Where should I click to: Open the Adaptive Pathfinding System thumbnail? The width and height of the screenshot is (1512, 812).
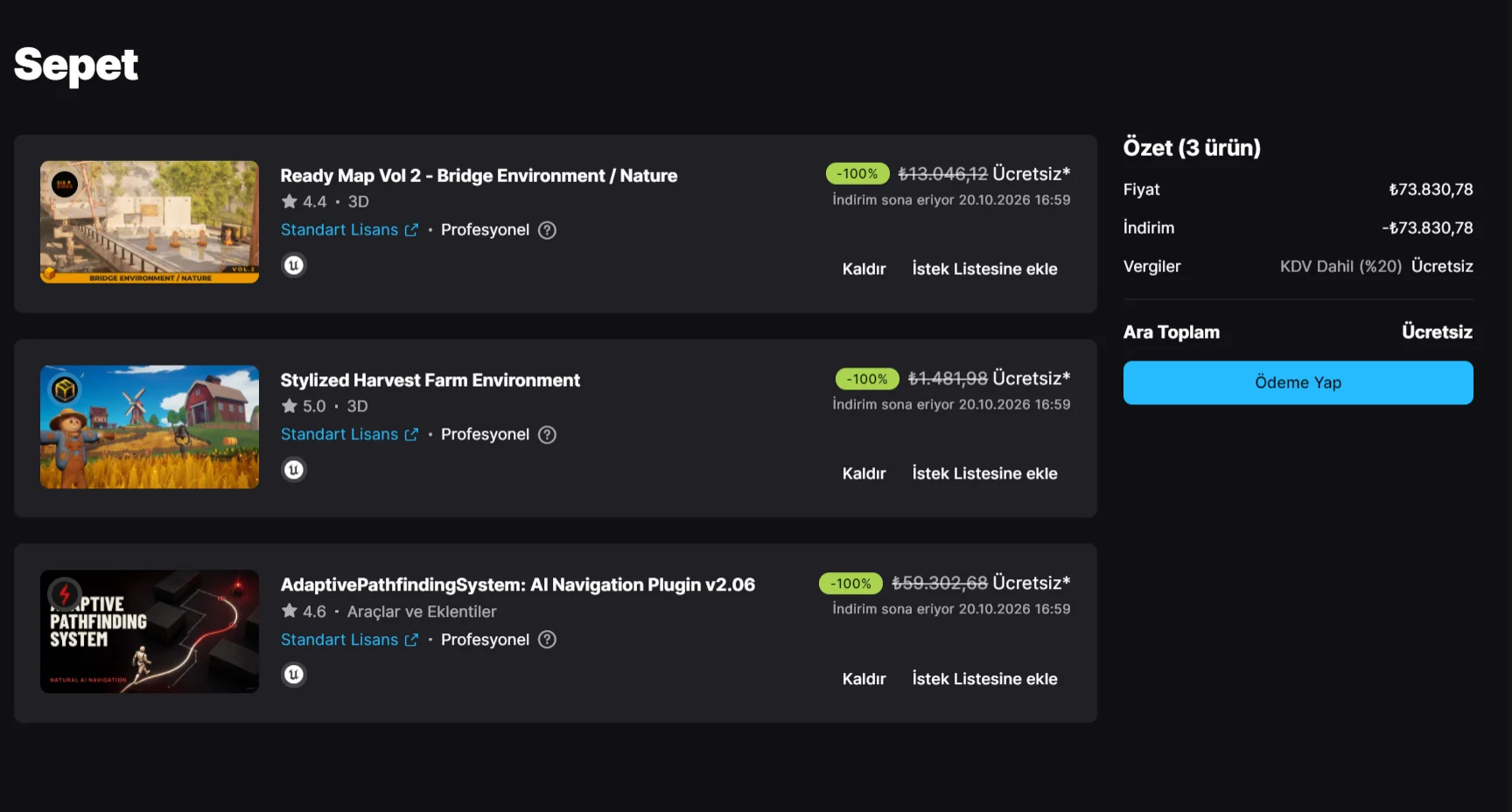coord(150,632)
